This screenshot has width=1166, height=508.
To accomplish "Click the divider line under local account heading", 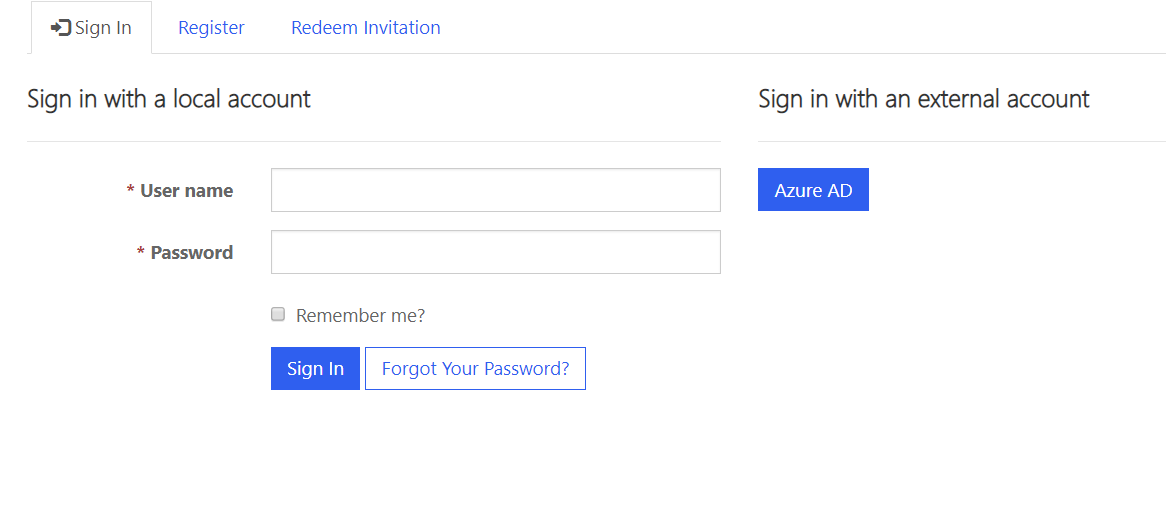I will 373,141.
